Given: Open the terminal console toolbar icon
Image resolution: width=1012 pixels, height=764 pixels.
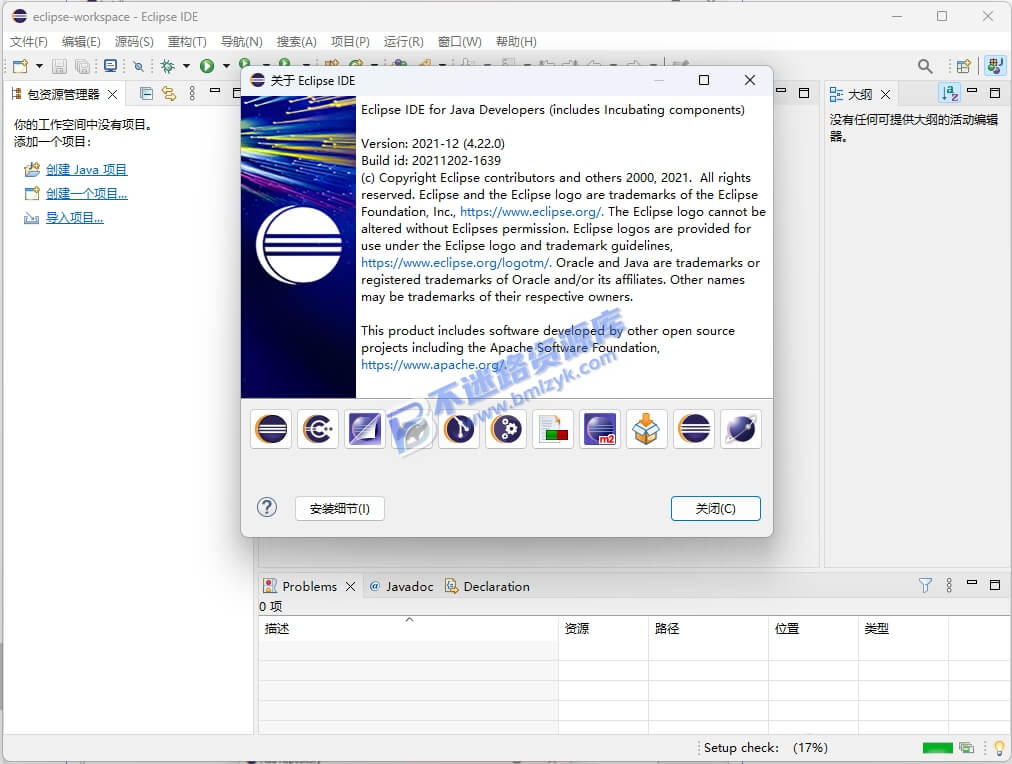Looking at the screenshot, I should point(110,66).
